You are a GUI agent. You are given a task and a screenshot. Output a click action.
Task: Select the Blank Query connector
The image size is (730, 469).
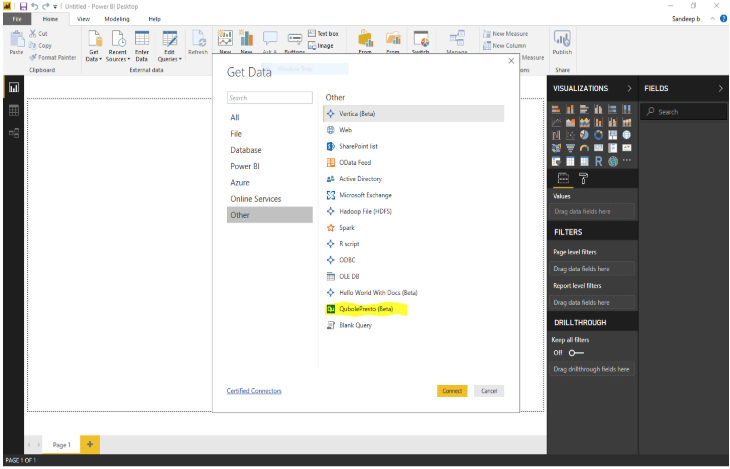413,325
